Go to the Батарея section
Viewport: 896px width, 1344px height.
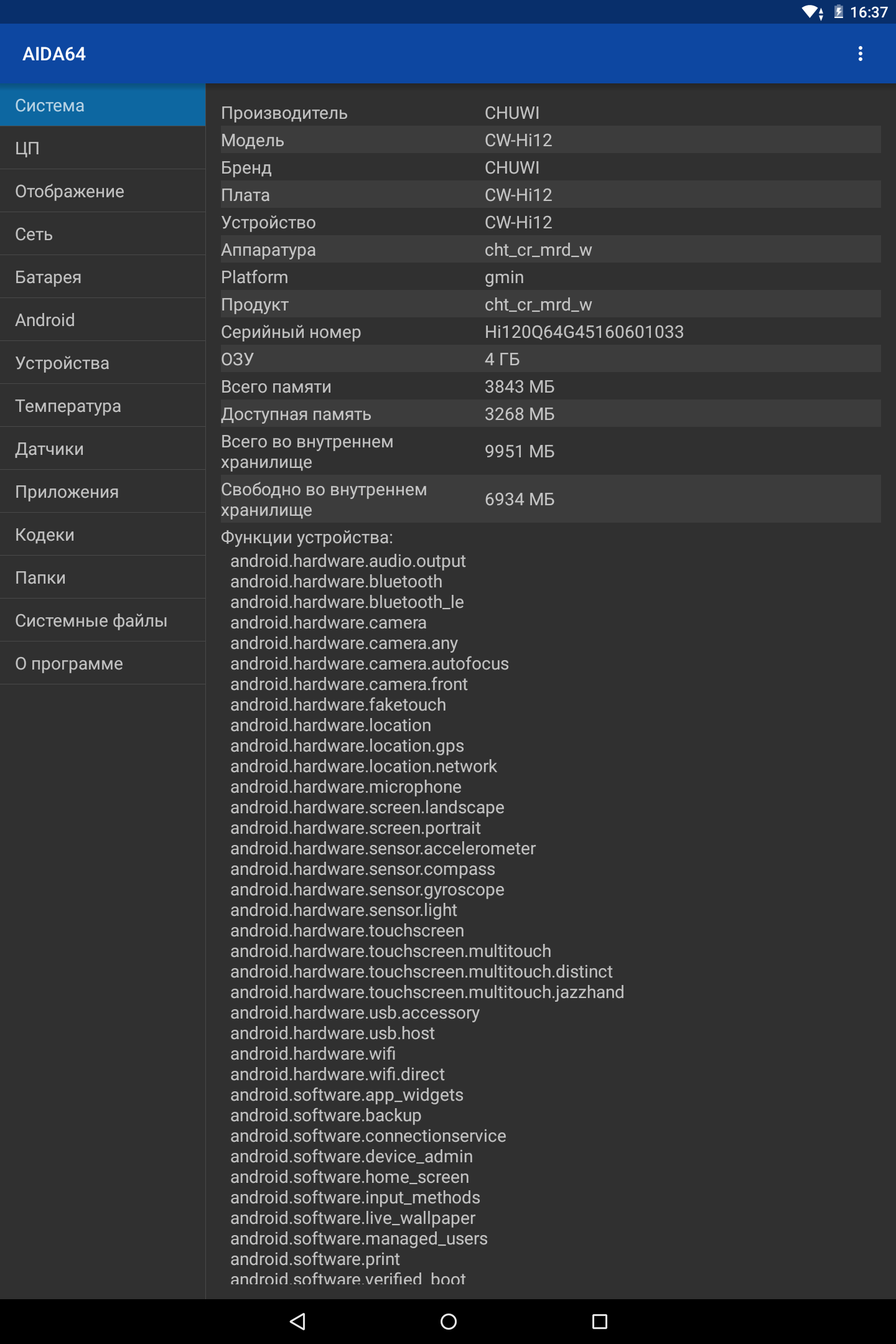pyautogui.click(x=103, y=277)
